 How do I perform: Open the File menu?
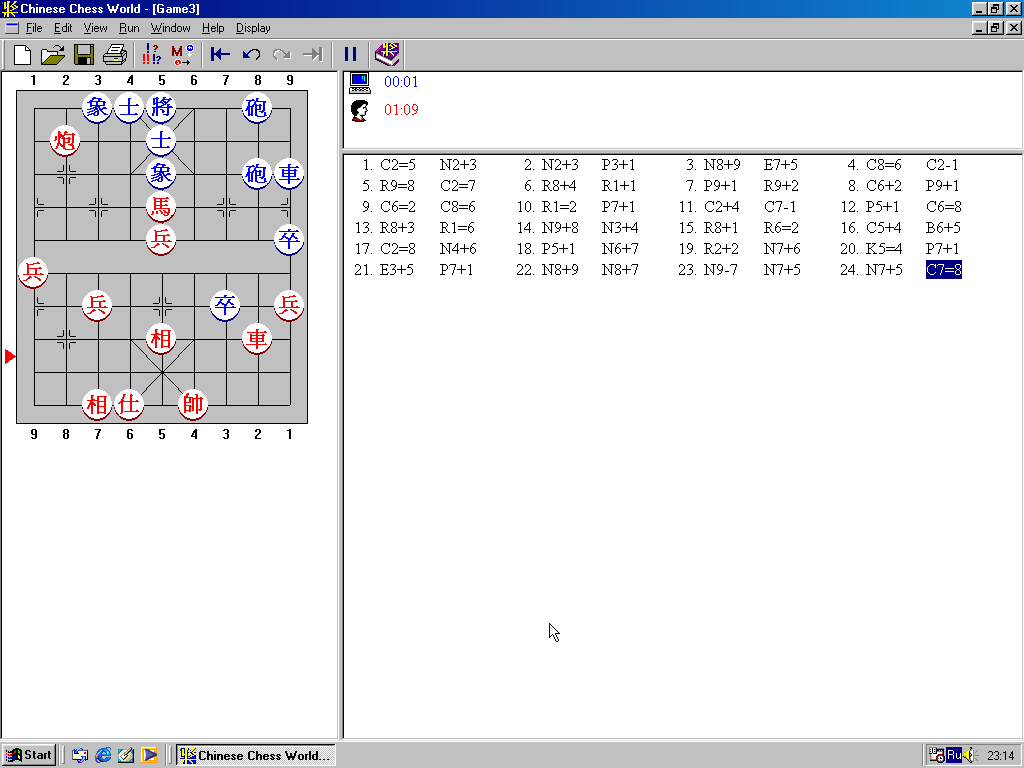pyautogui.click(x=34, y=28)
